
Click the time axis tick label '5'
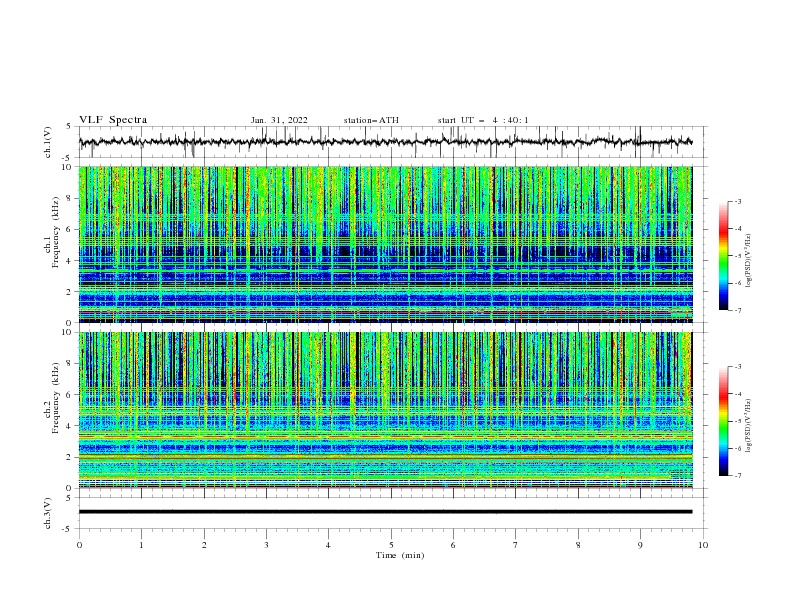(x=391, y=545)
